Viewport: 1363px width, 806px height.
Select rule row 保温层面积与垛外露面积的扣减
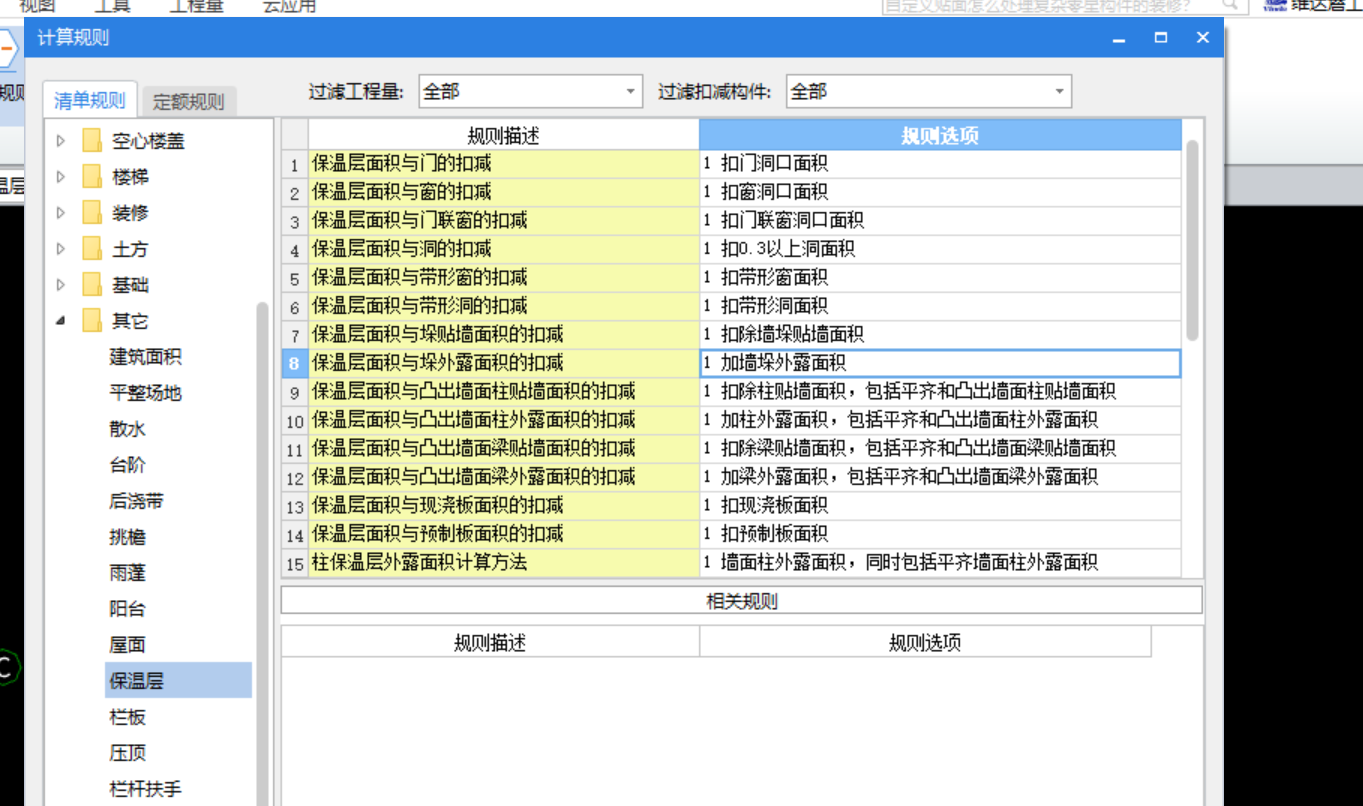[x=503, y=363]
